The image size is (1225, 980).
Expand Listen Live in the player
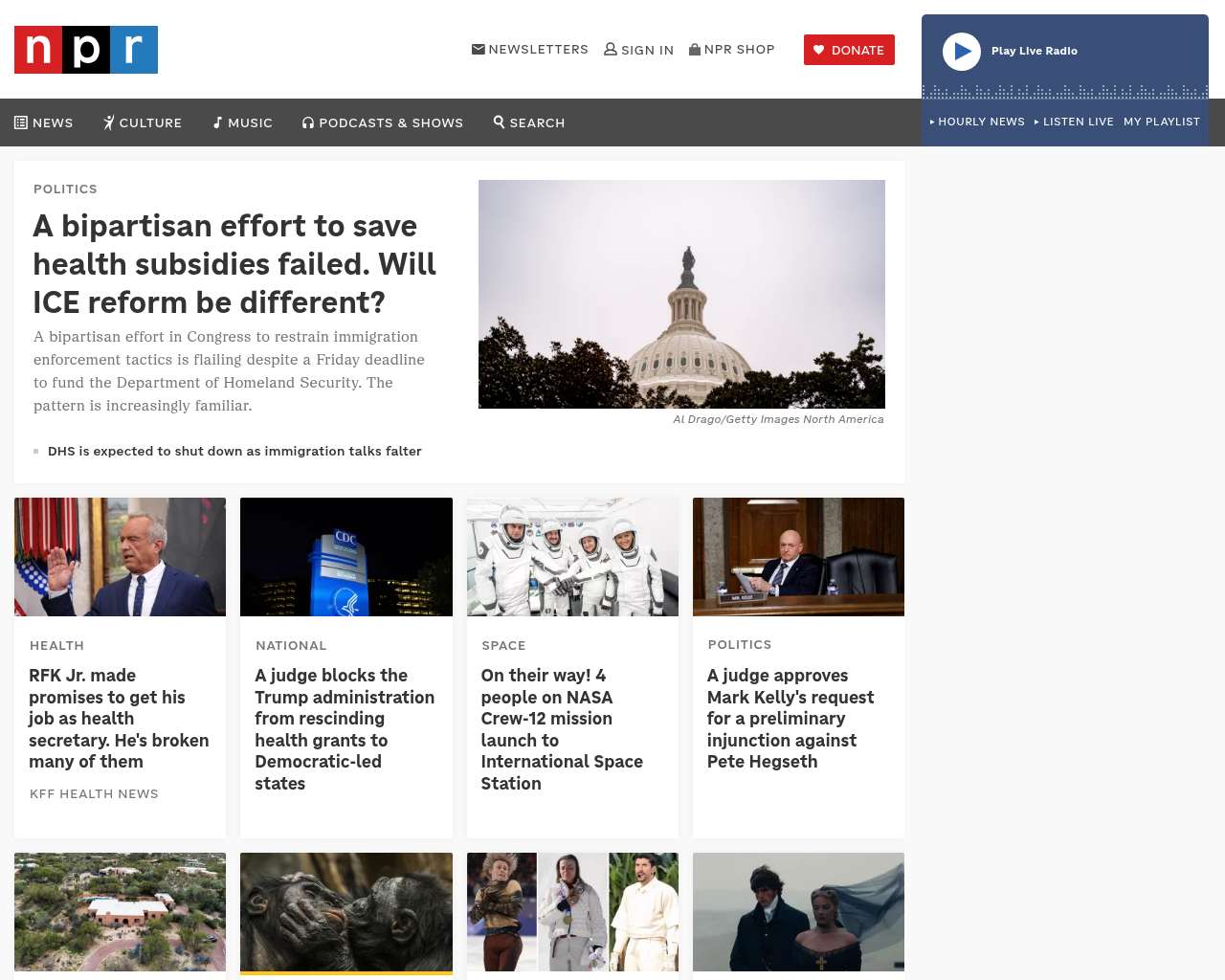click(x=1074, y=122)
